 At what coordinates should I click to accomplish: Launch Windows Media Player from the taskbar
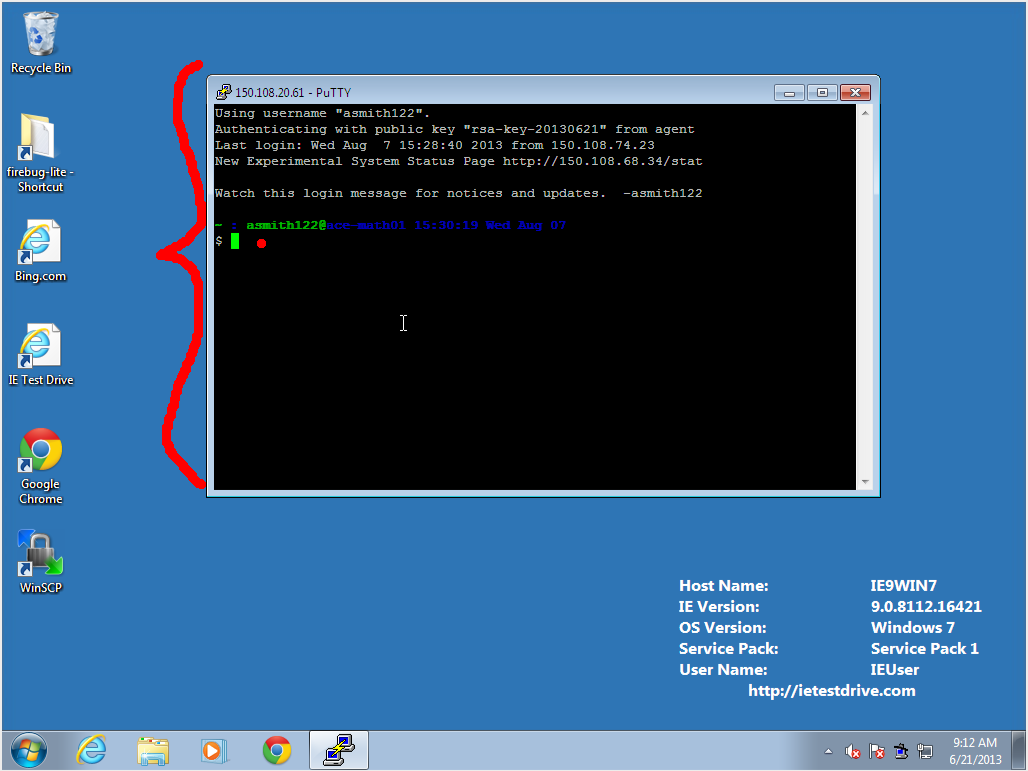tap(214, 750)
